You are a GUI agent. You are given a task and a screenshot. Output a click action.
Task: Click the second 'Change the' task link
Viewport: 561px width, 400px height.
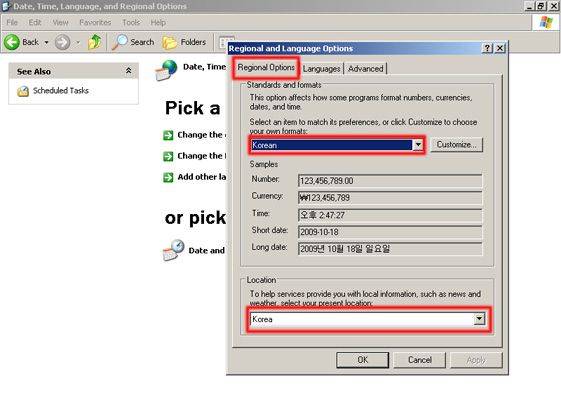(x=202, y=156)
